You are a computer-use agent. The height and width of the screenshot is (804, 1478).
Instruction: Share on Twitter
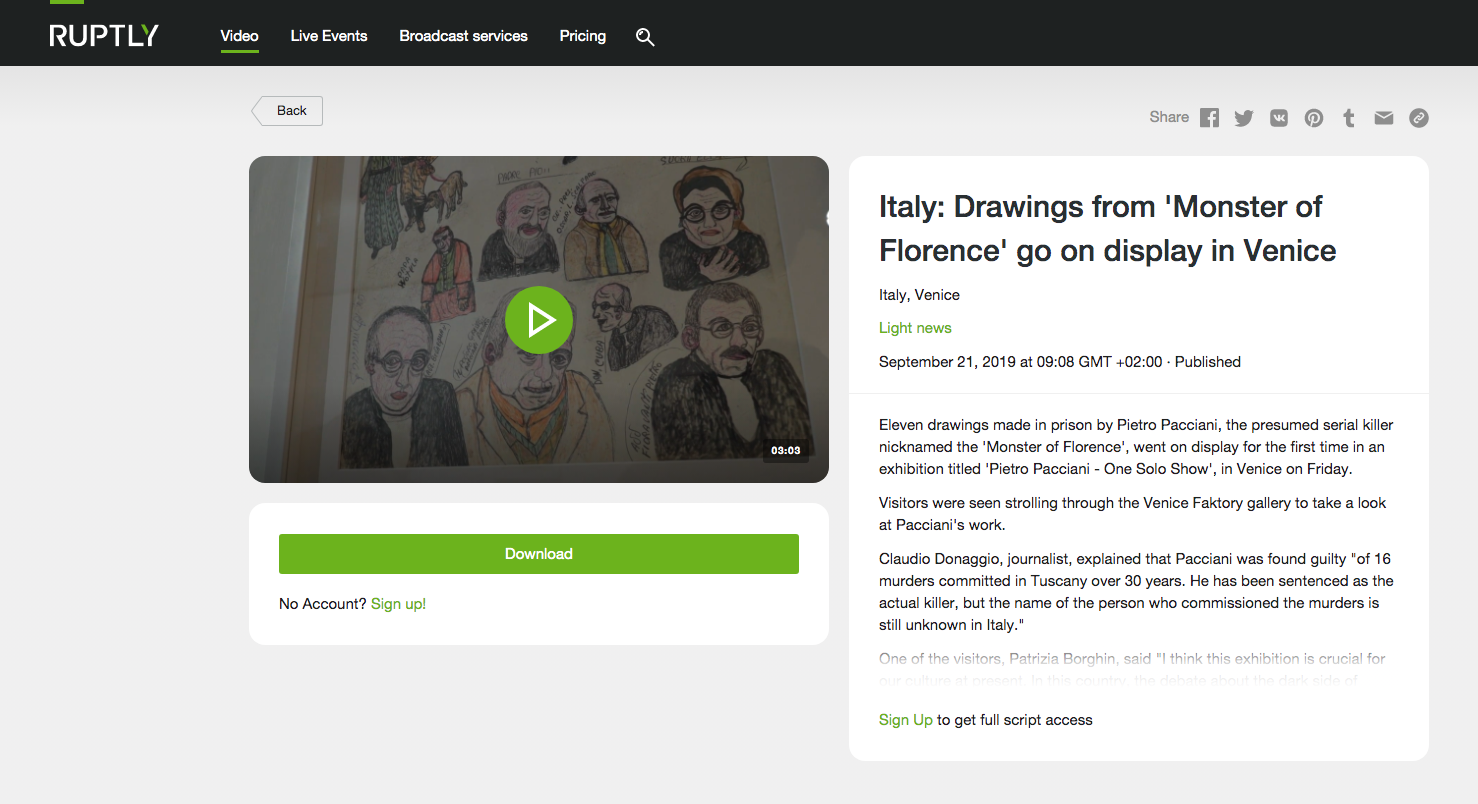(x=1244, y=118)
